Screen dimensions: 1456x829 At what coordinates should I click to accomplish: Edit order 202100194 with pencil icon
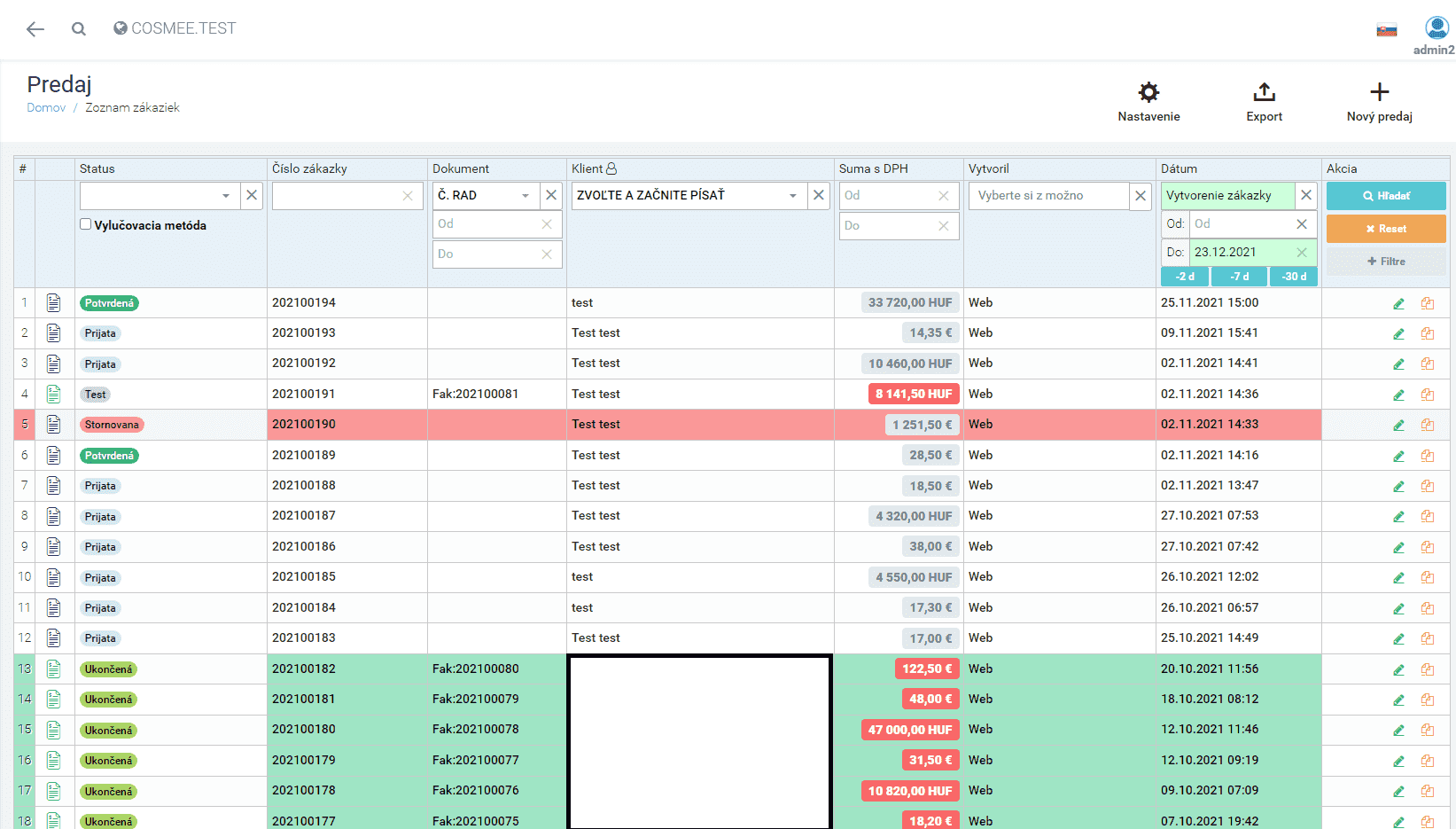(x=1398, y=304)
